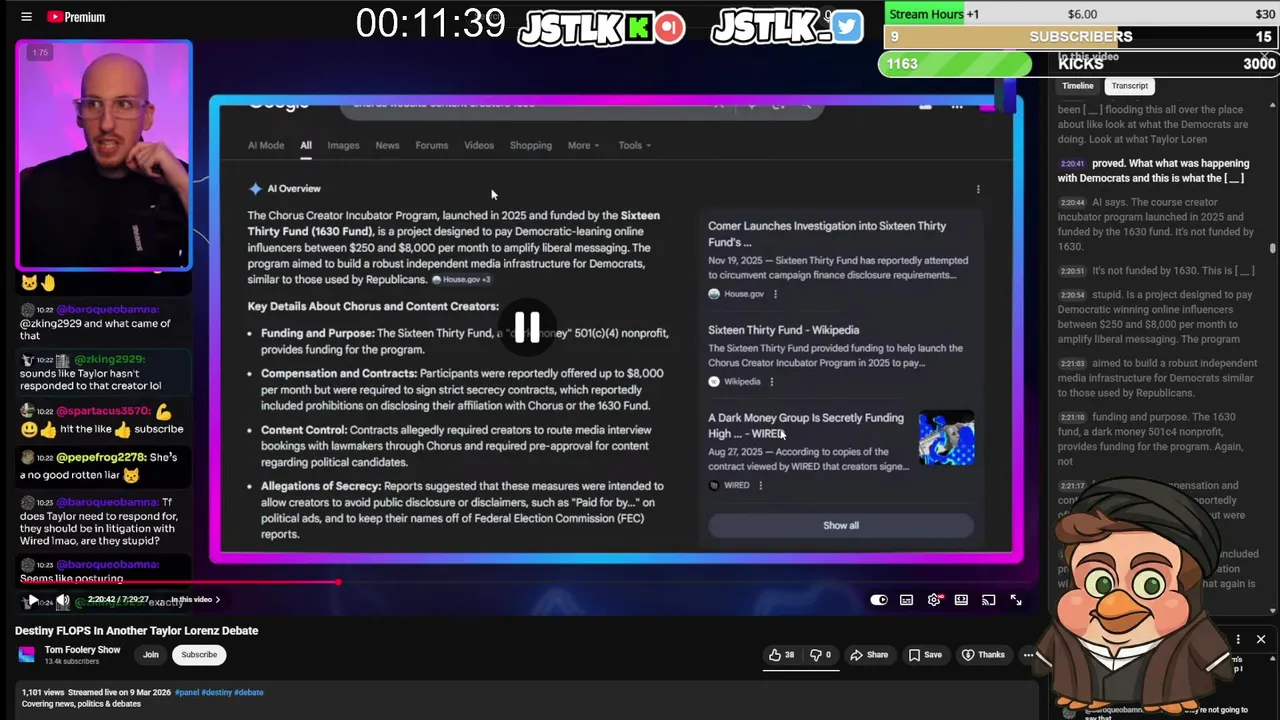Open Comer Launches Investigation result link
This screenshot has height=720, width=1280.
point(827,234)
